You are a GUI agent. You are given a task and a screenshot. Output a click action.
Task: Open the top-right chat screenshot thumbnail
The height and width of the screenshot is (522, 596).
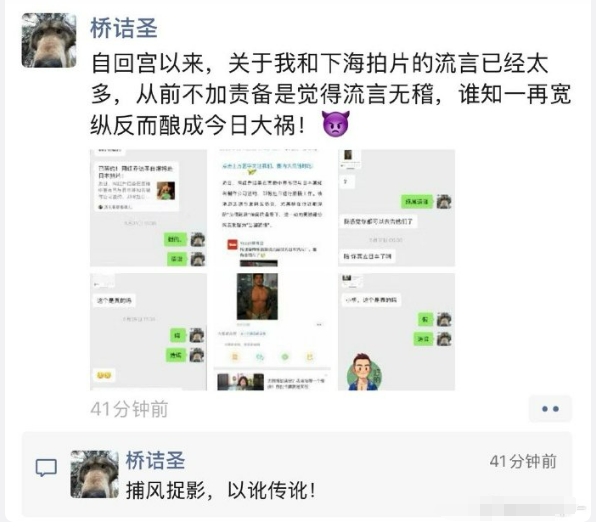396,208
